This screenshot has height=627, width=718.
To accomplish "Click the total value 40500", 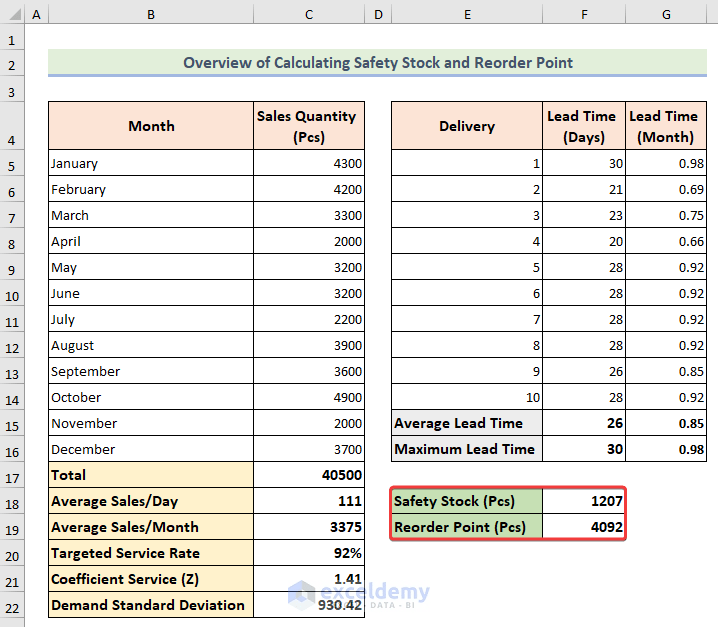I will tap(309, 475).
